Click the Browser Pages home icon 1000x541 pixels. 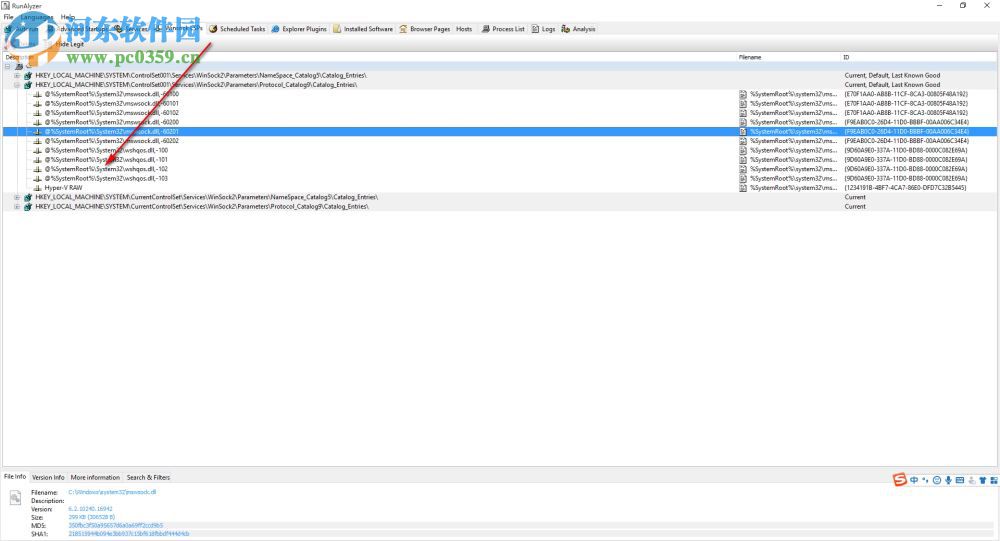[403, 29]
